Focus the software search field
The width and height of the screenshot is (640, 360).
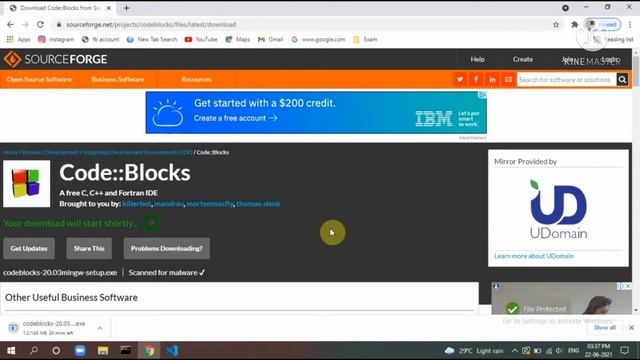tap(567, 79)
